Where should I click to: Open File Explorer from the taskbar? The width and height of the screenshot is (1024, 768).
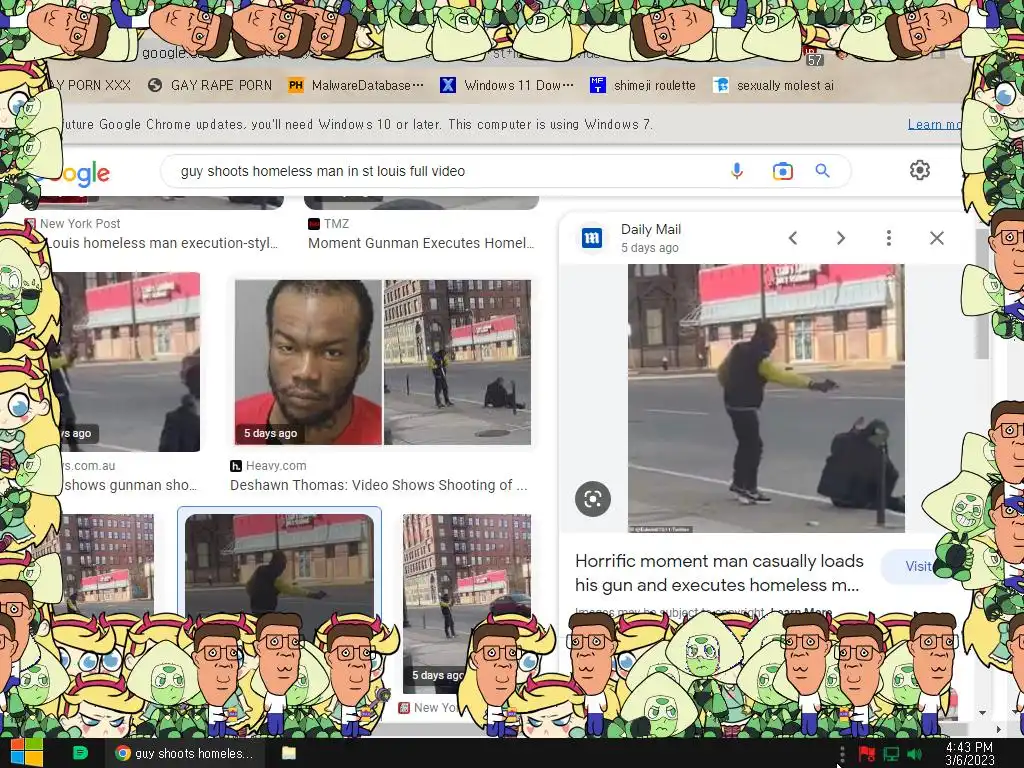(x=289, y=753)
